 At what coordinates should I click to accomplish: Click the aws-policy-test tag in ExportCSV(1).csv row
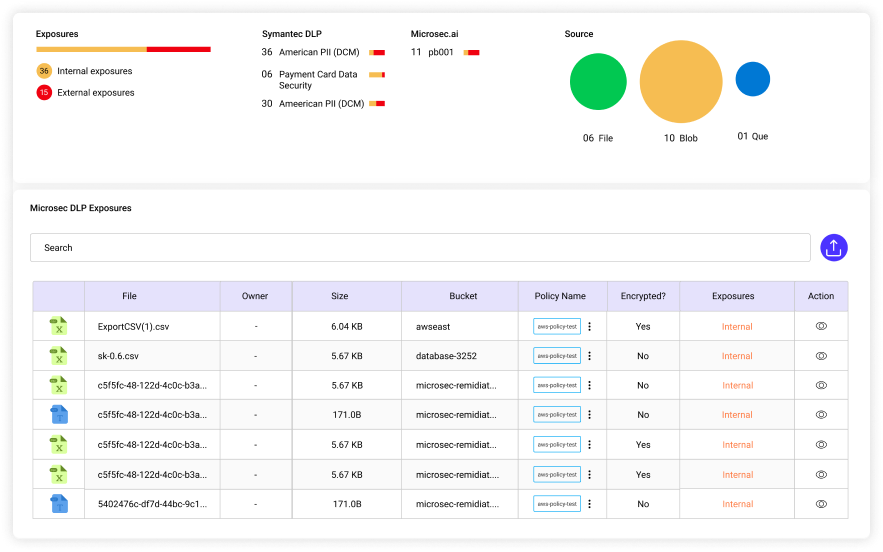pyautogui.click(x=557, y=327)
